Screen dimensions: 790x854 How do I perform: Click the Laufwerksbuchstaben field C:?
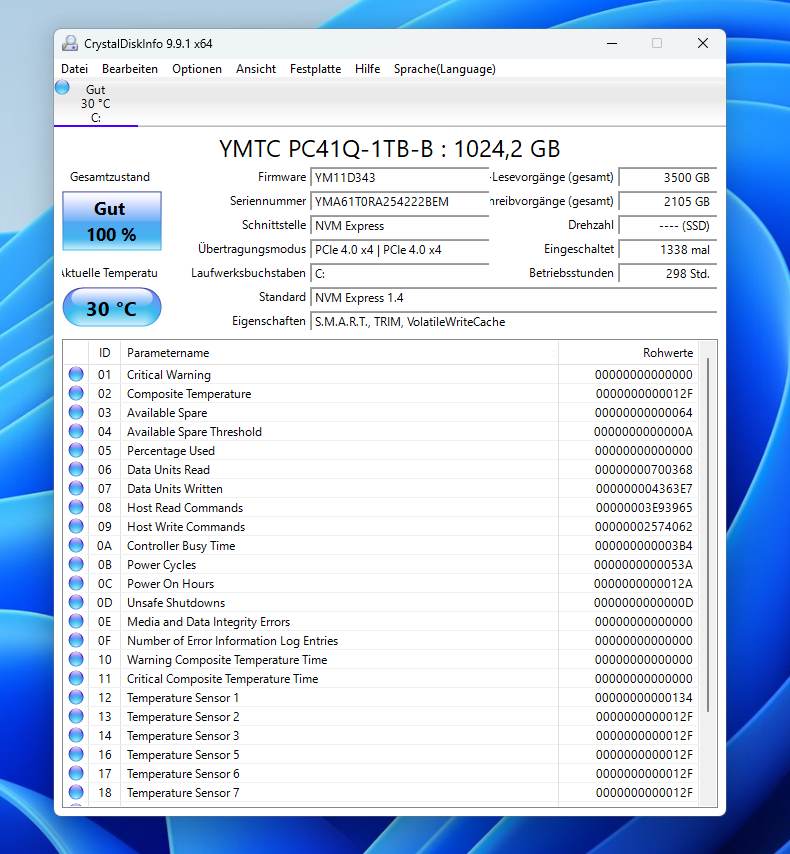399,273
